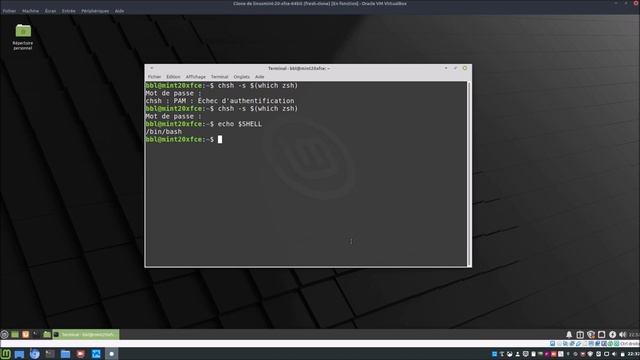Click 'echo $SHELL' command text
640x360 pixels.
click(x=240, y=124)
